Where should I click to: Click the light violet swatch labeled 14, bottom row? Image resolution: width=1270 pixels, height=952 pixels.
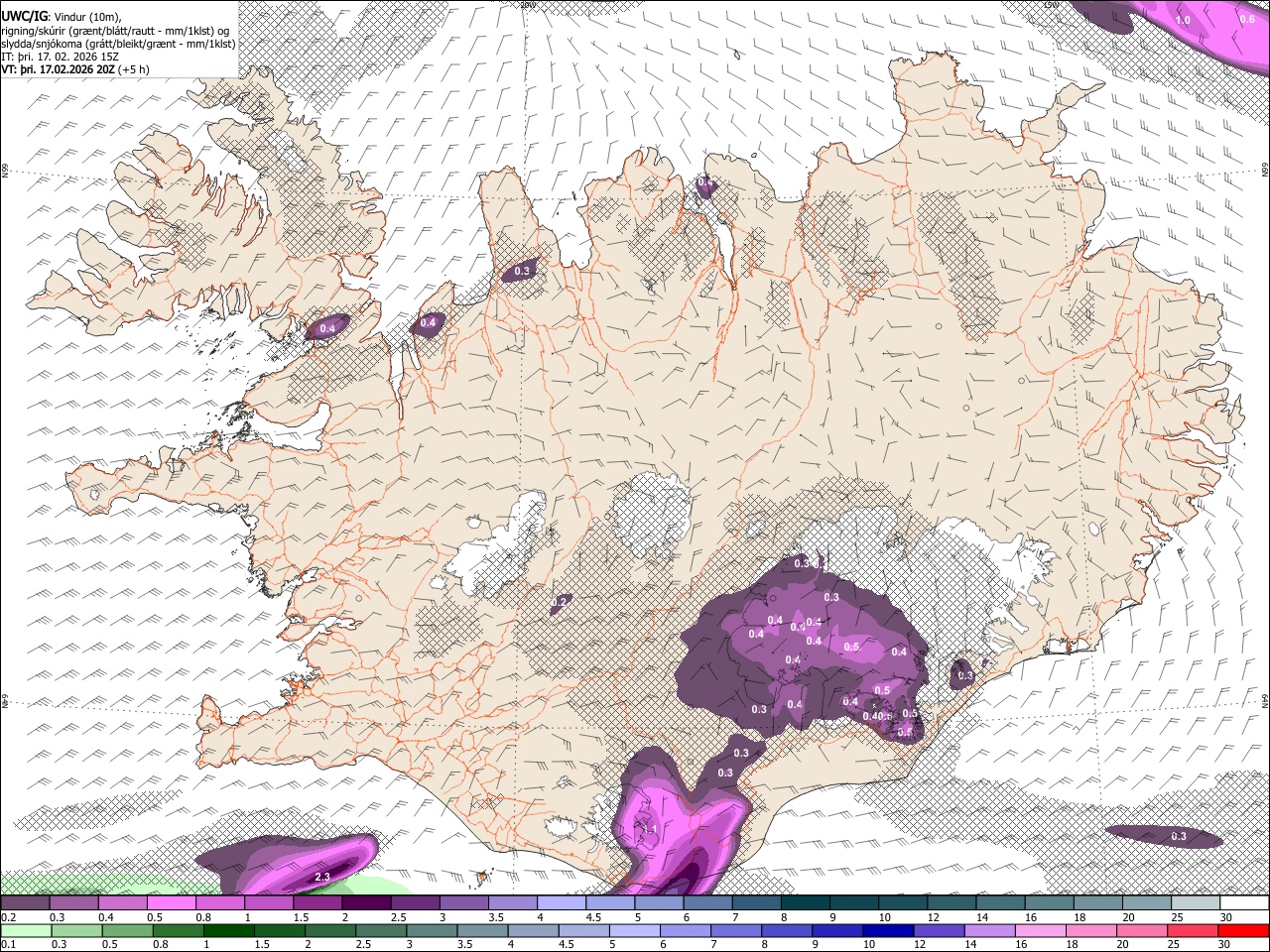[x=989, y=930]
